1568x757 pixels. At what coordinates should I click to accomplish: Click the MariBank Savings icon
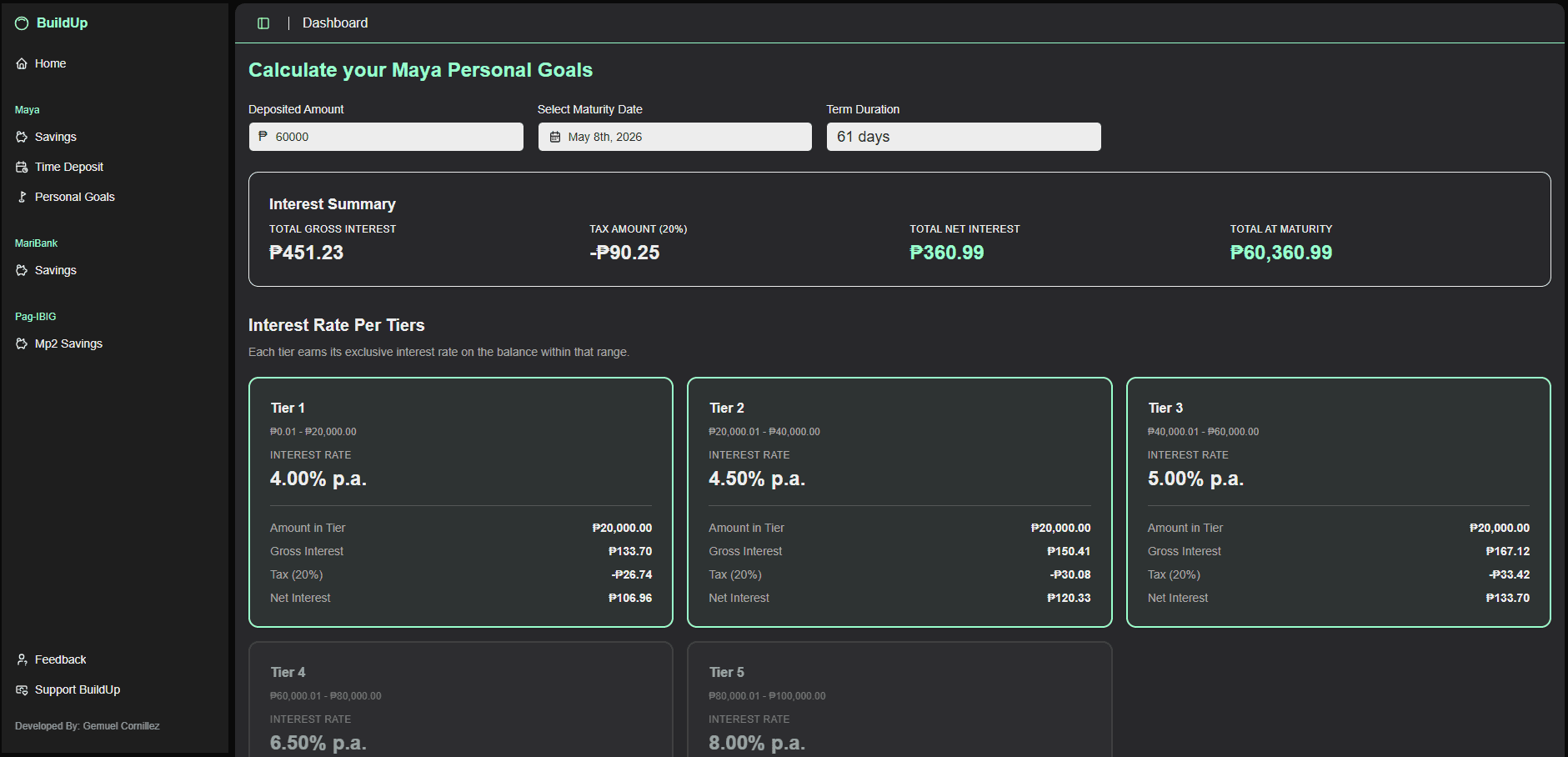[22, 271]
